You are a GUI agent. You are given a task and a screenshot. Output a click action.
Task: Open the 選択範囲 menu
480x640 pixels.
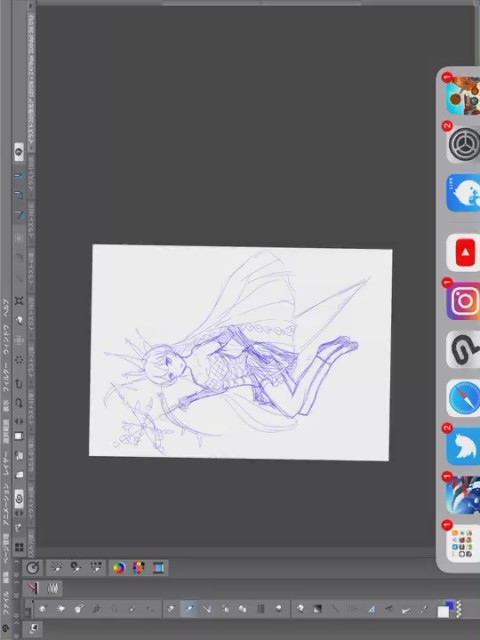6,430
